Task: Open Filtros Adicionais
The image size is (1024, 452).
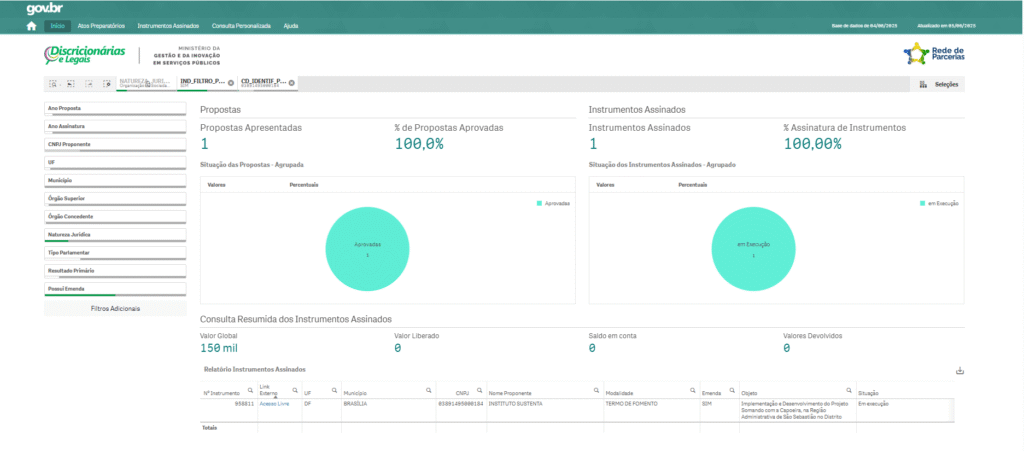Action: click(116, 308)
